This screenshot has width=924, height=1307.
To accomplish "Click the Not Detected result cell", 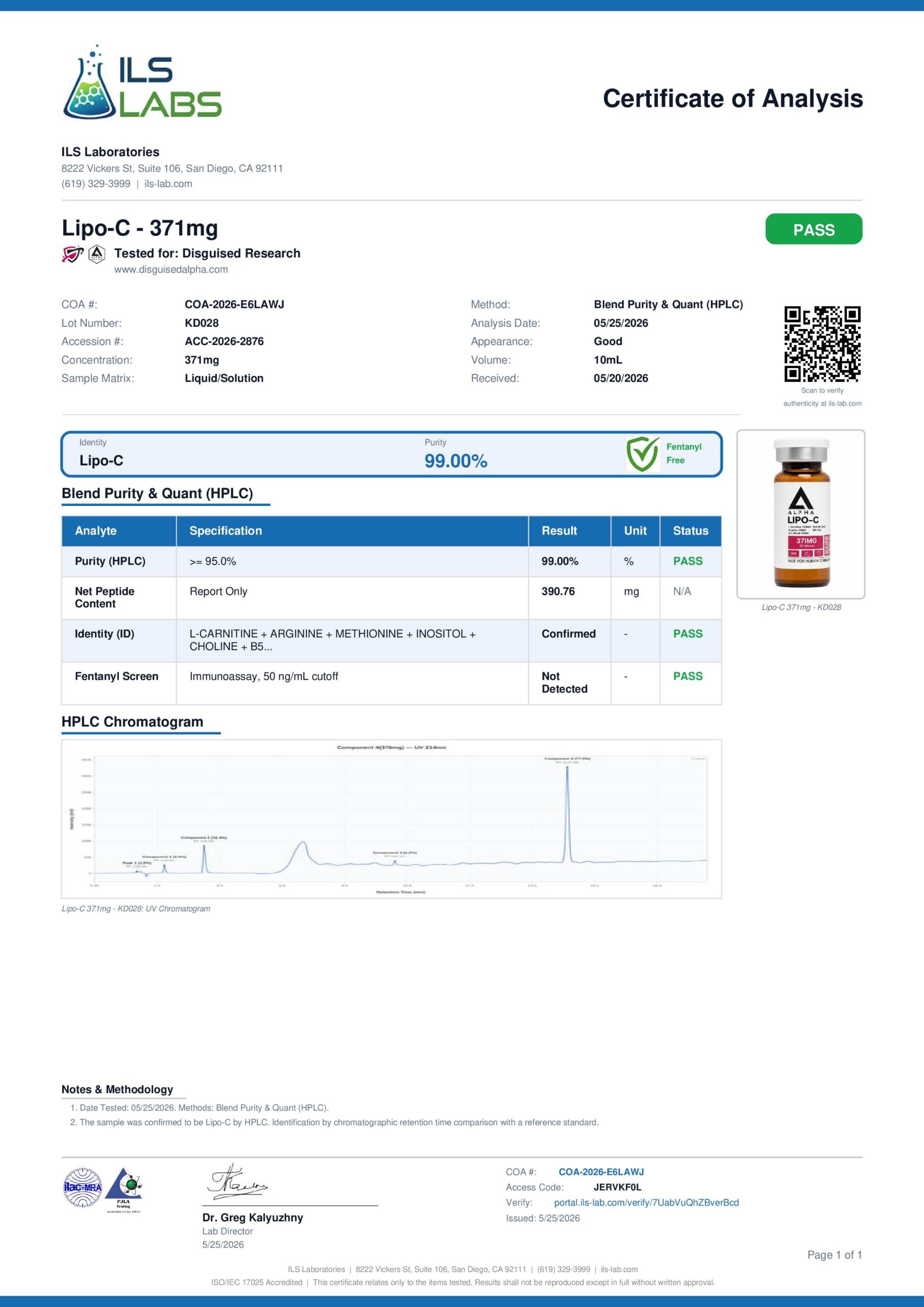I will [x=569, y=683].
